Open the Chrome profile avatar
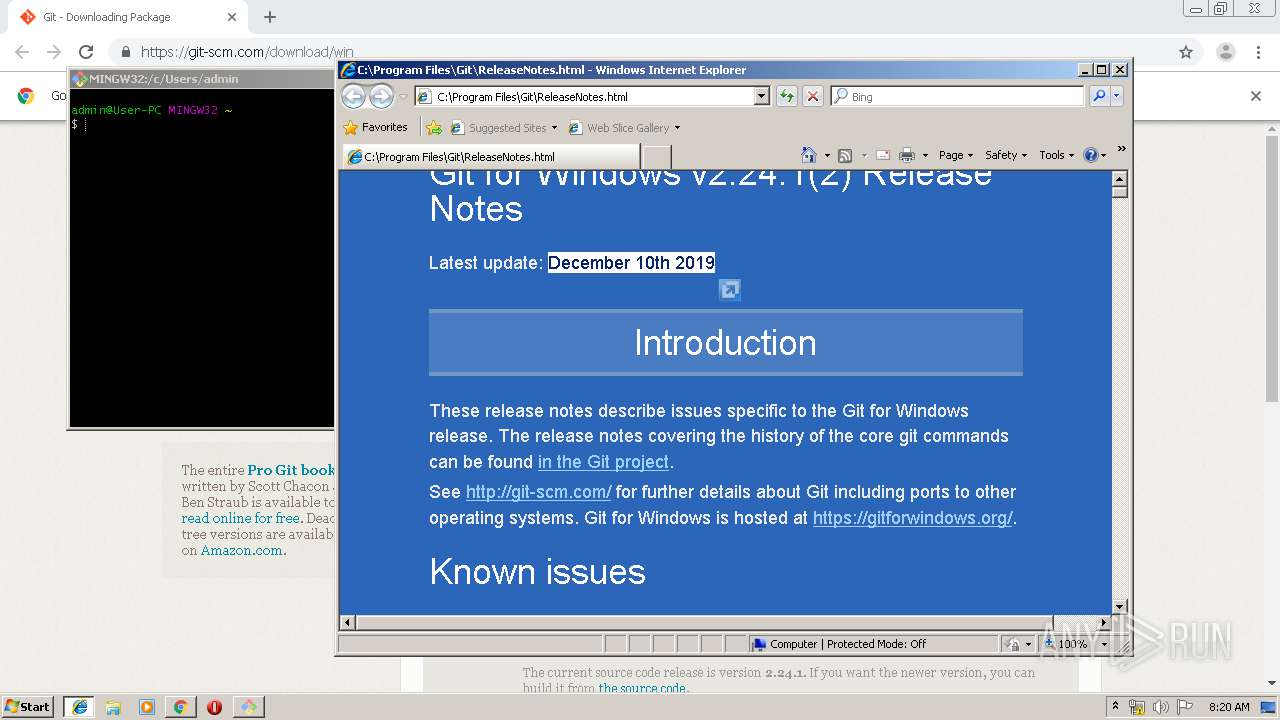This screenshot has width=1280, height=720. pyautogui.click(x=1225, y=52)
